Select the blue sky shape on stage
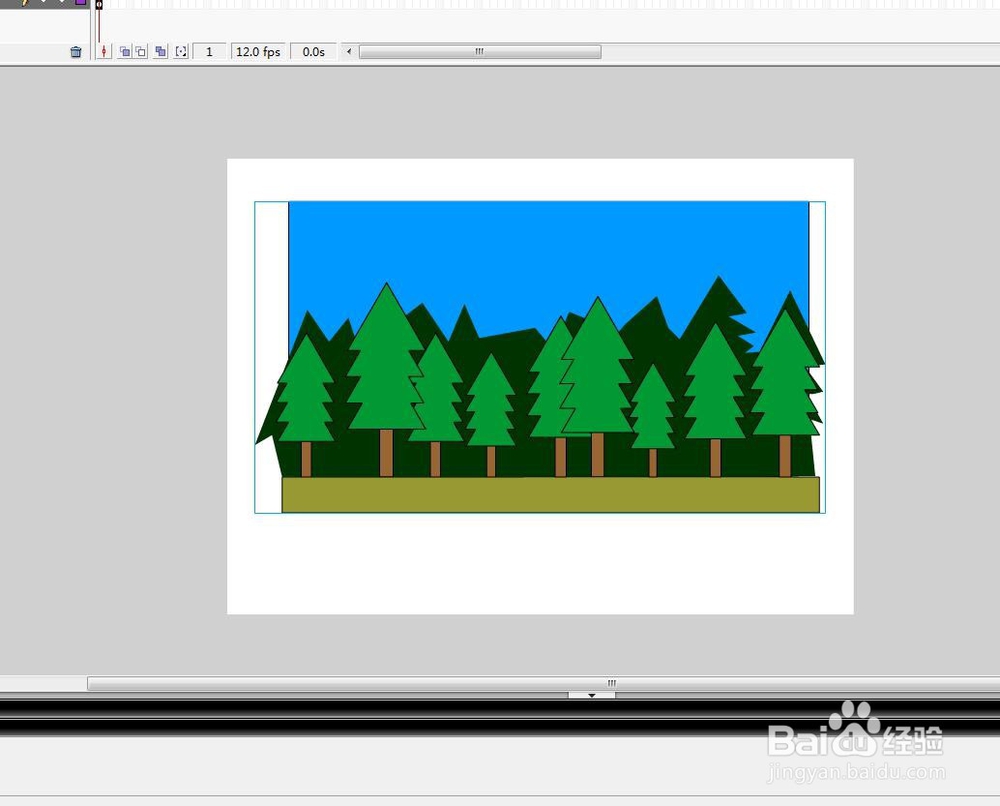Screen dimensions: 1000x806 pyautogui.click(x=548, y=255)
